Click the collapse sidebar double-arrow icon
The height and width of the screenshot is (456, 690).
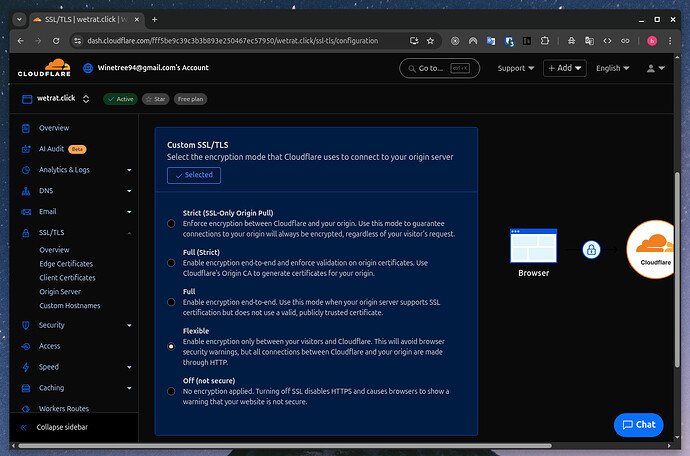point(24,427)
